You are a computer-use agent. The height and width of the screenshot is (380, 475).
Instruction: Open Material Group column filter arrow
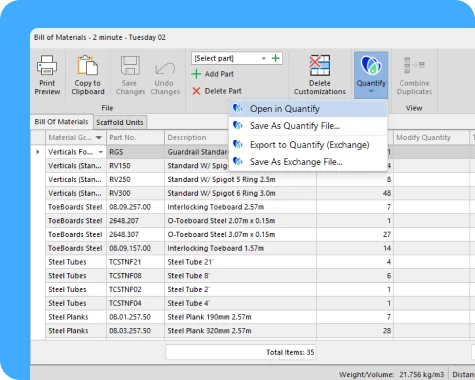pyautogui.click(x=99, y=137)
